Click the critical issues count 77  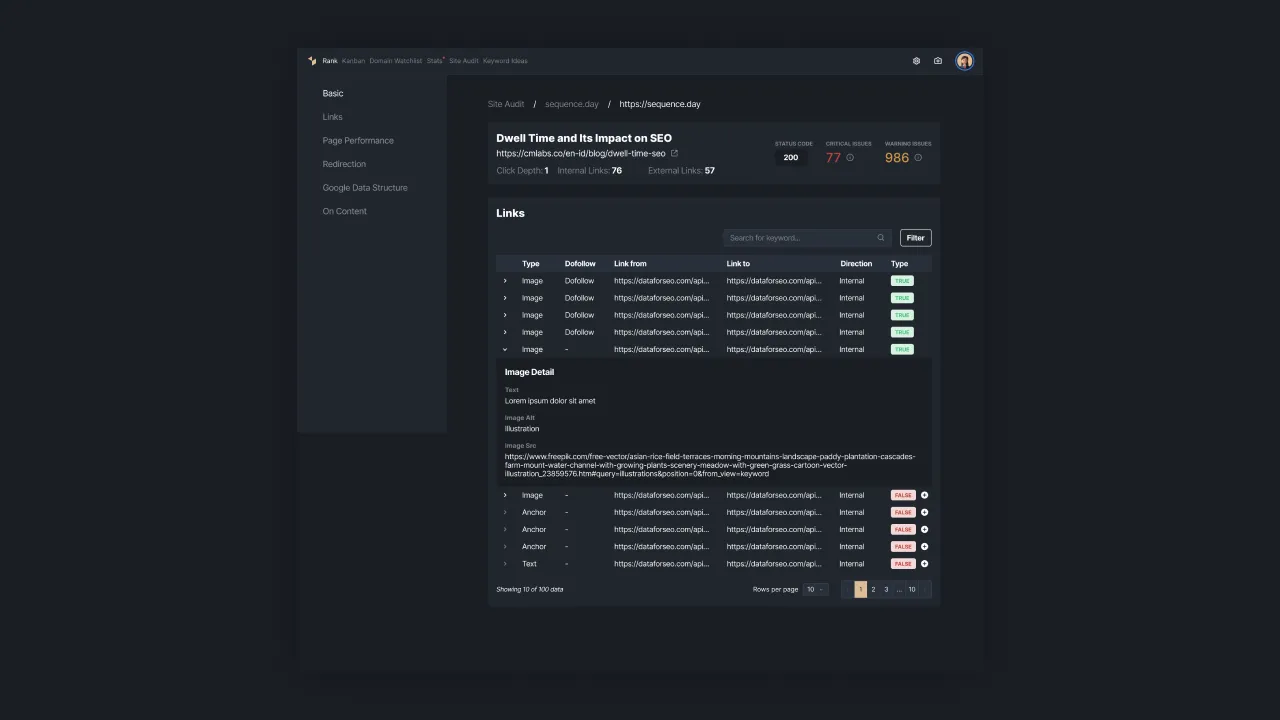click(833, 158)
